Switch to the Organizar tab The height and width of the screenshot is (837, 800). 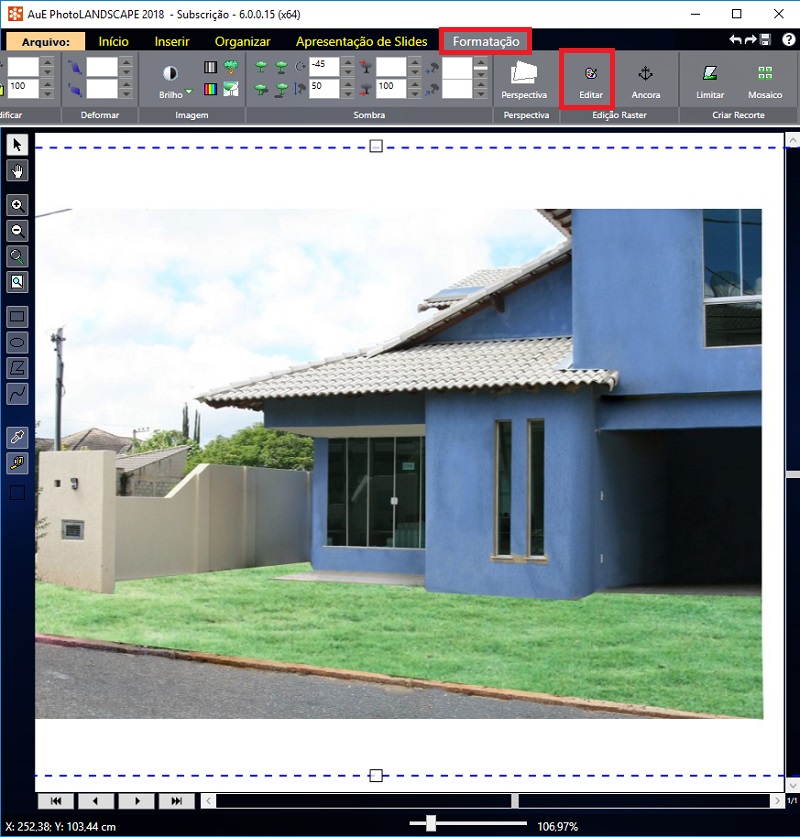242,41
